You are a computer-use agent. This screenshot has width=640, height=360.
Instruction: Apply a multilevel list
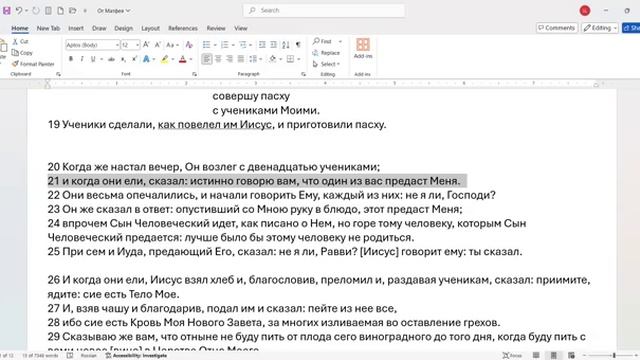tap(243, 44)
